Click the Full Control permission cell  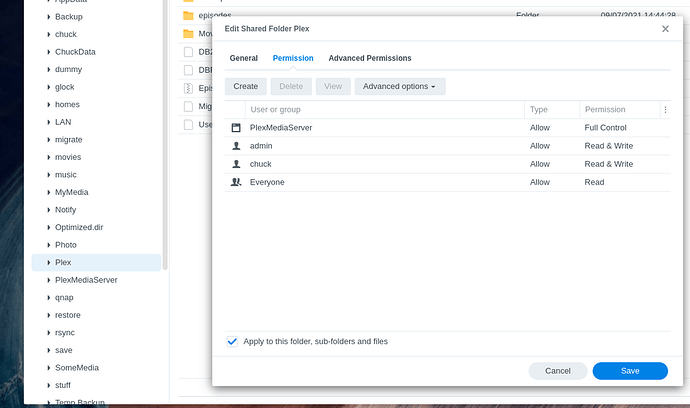tap(605, 128)
